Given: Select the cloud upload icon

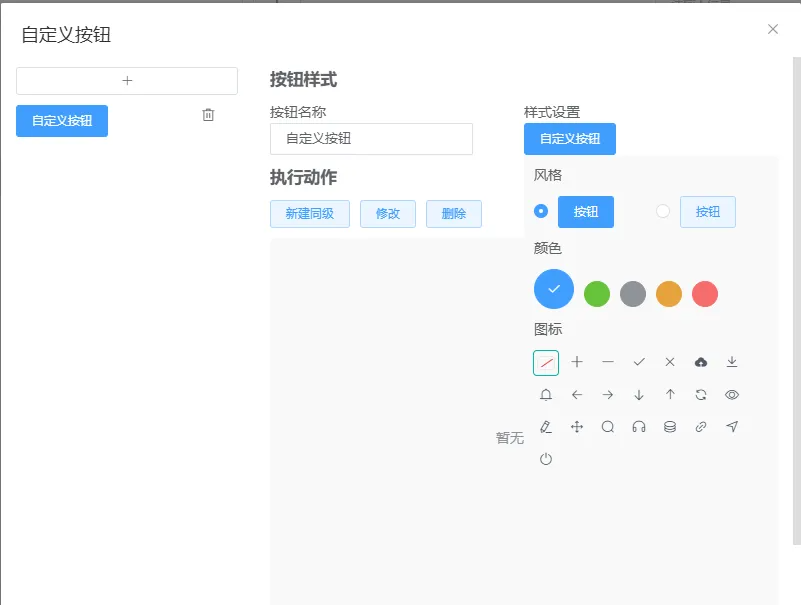Looking at the screenshot, I should coord(701,362).
